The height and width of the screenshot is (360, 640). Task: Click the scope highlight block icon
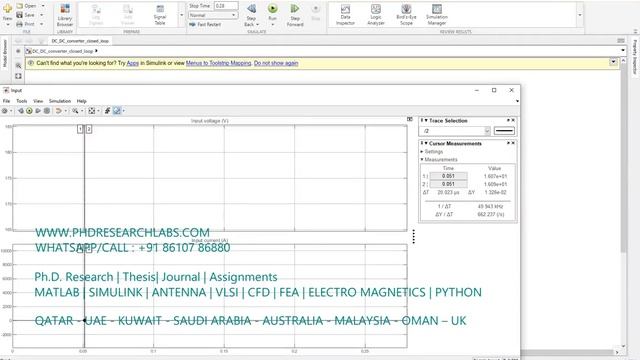59,111
